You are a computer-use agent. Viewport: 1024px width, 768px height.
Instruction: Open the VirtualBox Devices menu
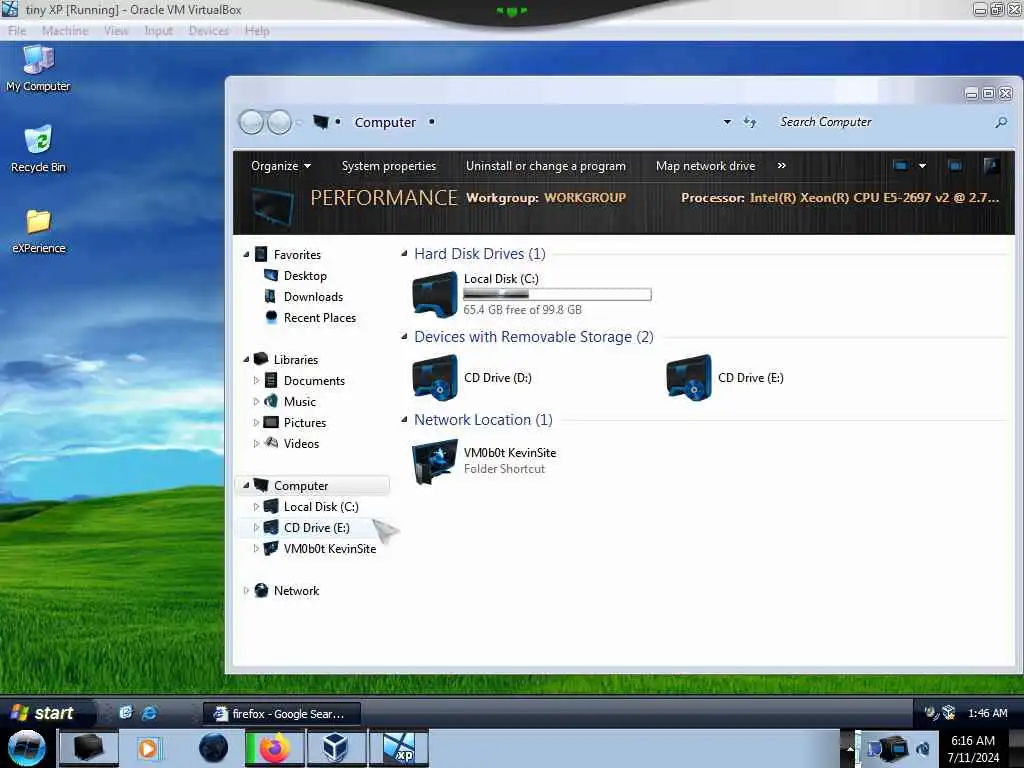click(209, 31)
